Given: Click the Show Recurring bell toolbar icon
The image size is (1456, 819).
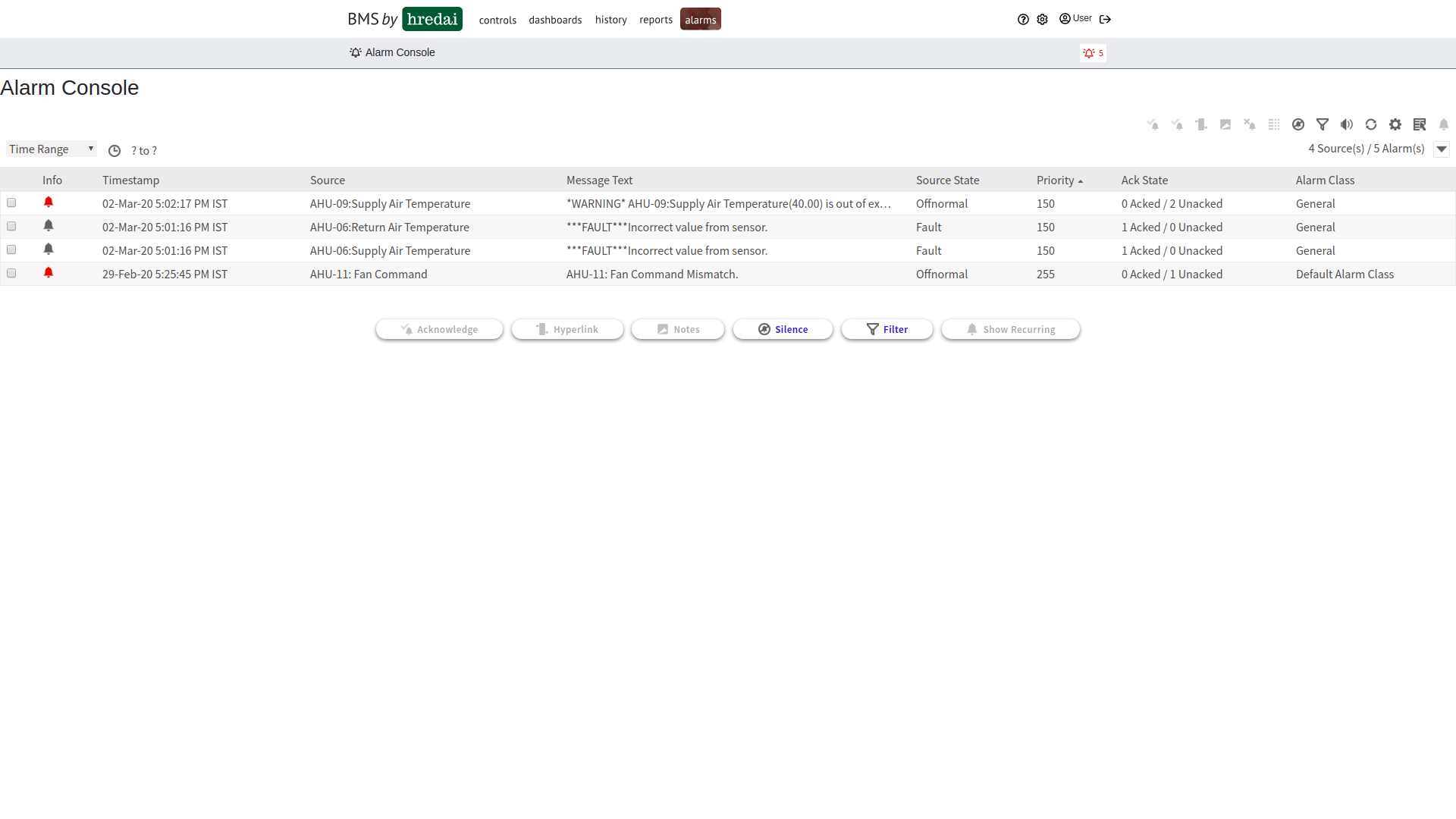Looking at the screenshot, I should coord(1444,124).
